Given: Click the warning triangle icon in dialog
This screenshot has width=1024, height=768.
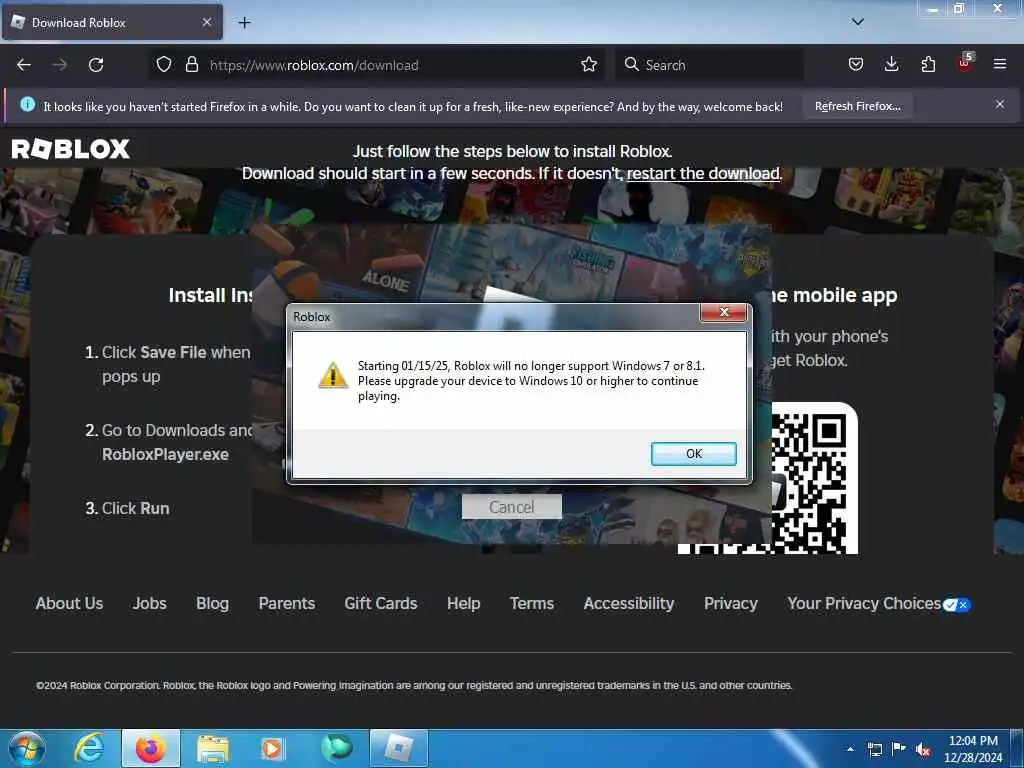Looking at the screenshot, I should (332, 376).
